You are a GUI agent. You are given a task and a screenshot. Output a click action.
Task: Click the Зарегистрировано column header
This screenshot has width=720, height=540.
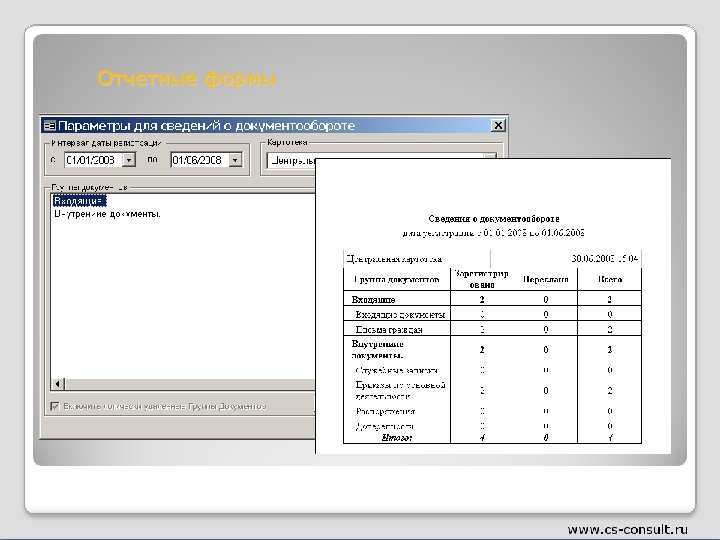pyautogui.click(x=482, y=279)
